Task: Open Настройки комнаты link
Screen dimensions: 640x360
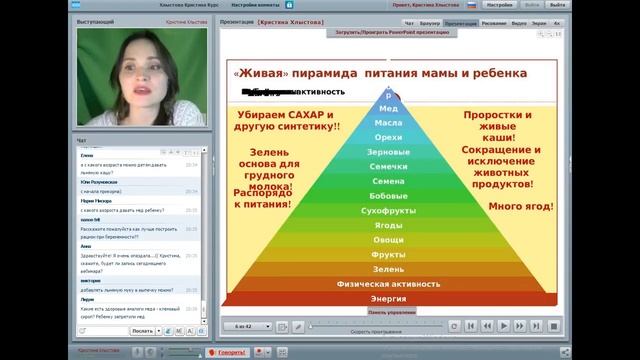Action: [255, 5]
